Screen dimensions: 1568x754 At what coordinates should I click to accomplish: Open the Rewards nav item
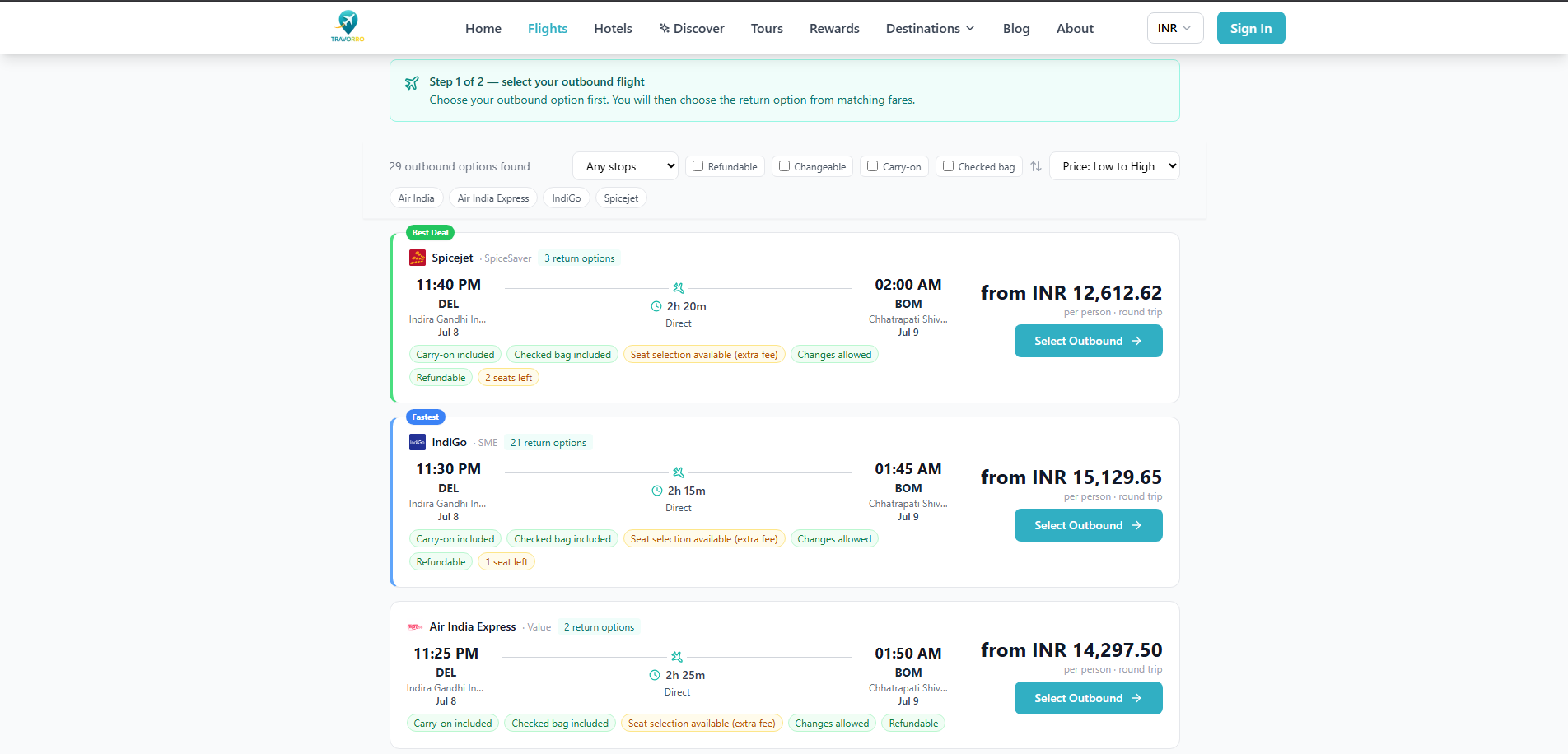(834, 28)
